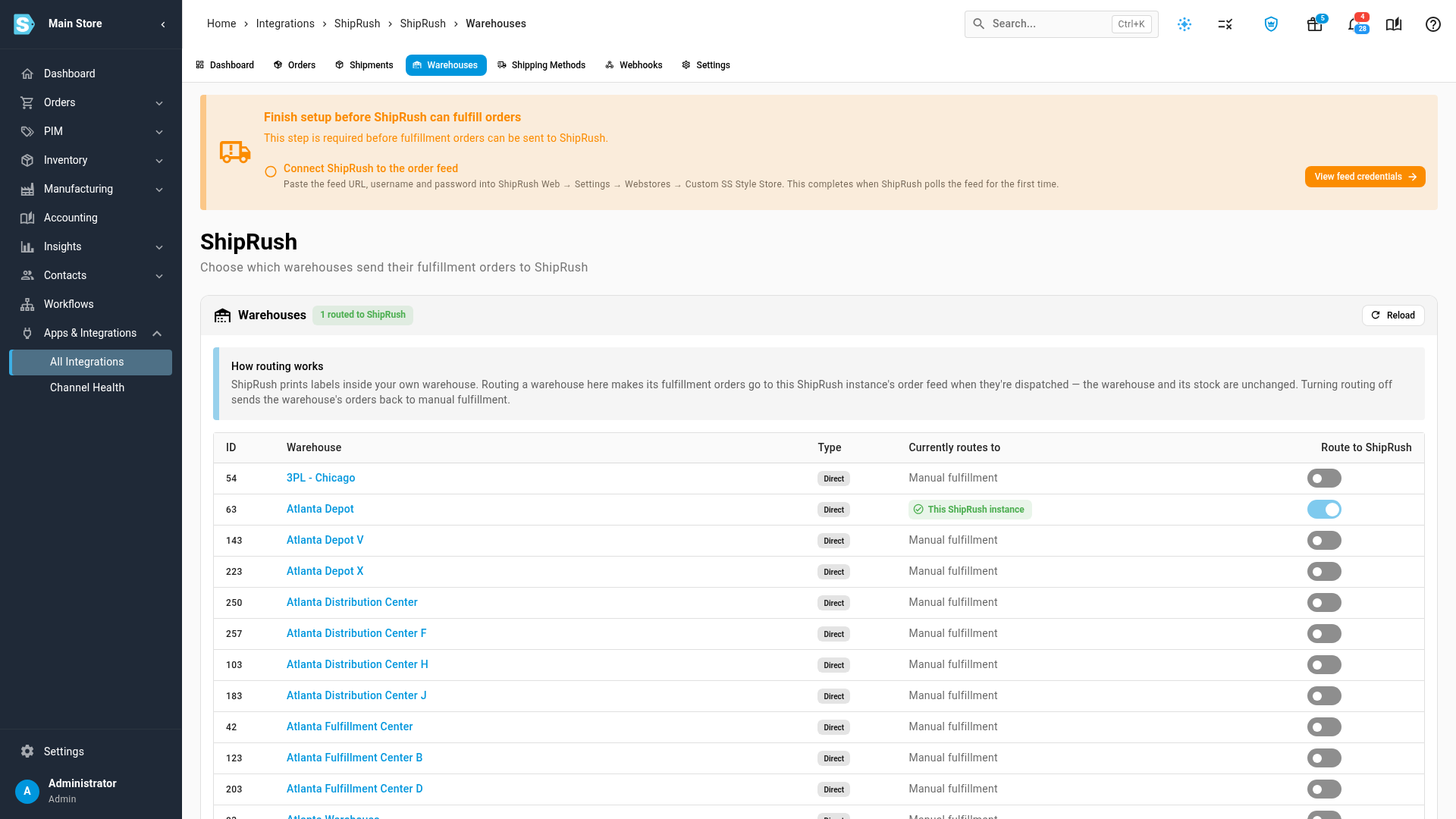The width and height of the screenshot is (1456, 819).
Task: Toggle routing for Atlanta Depot V
Action: pyautogui.click(x=1324, y=541)
